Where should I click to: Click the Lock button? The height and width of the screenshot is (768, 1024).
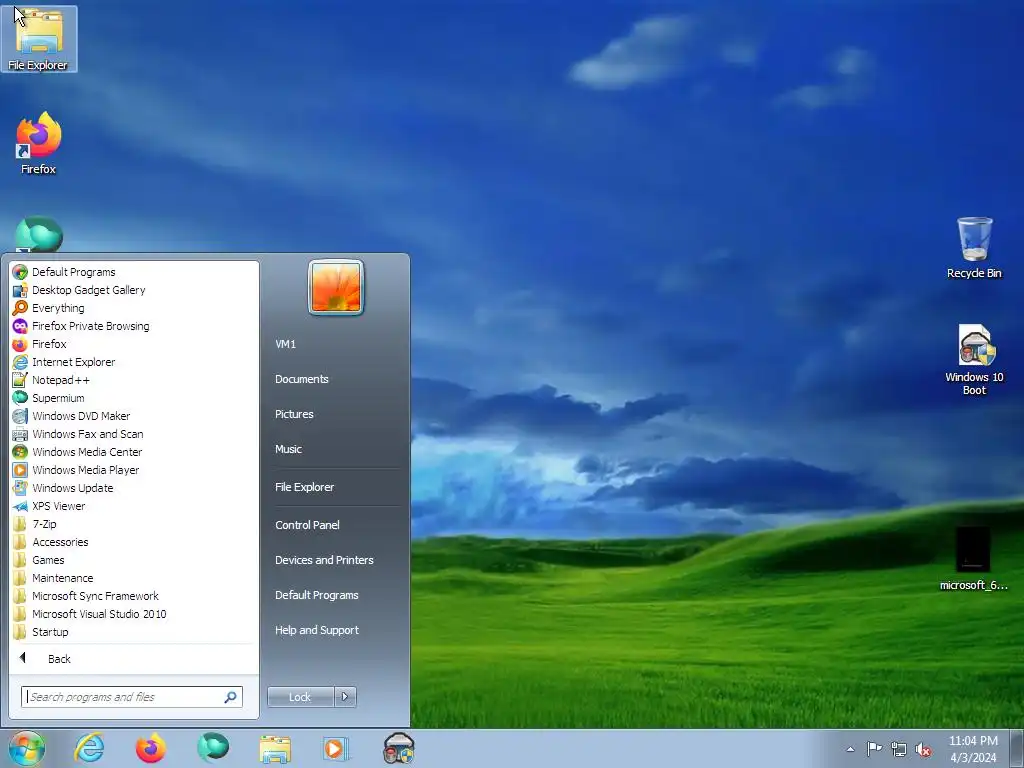point(300,697)
